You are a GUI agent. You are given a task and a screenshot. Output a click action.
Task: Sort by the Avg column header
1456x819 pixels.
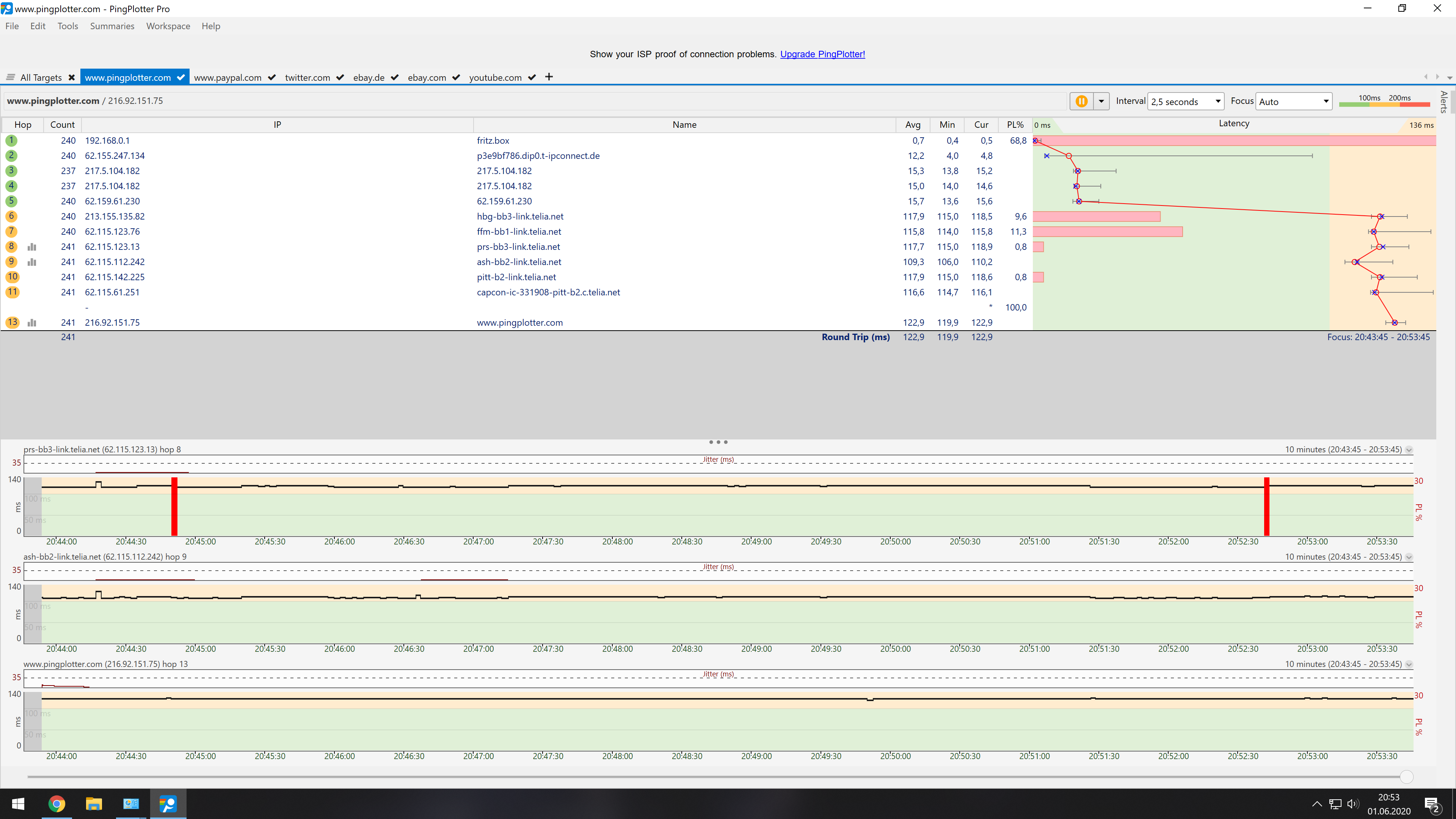[913, 125]
